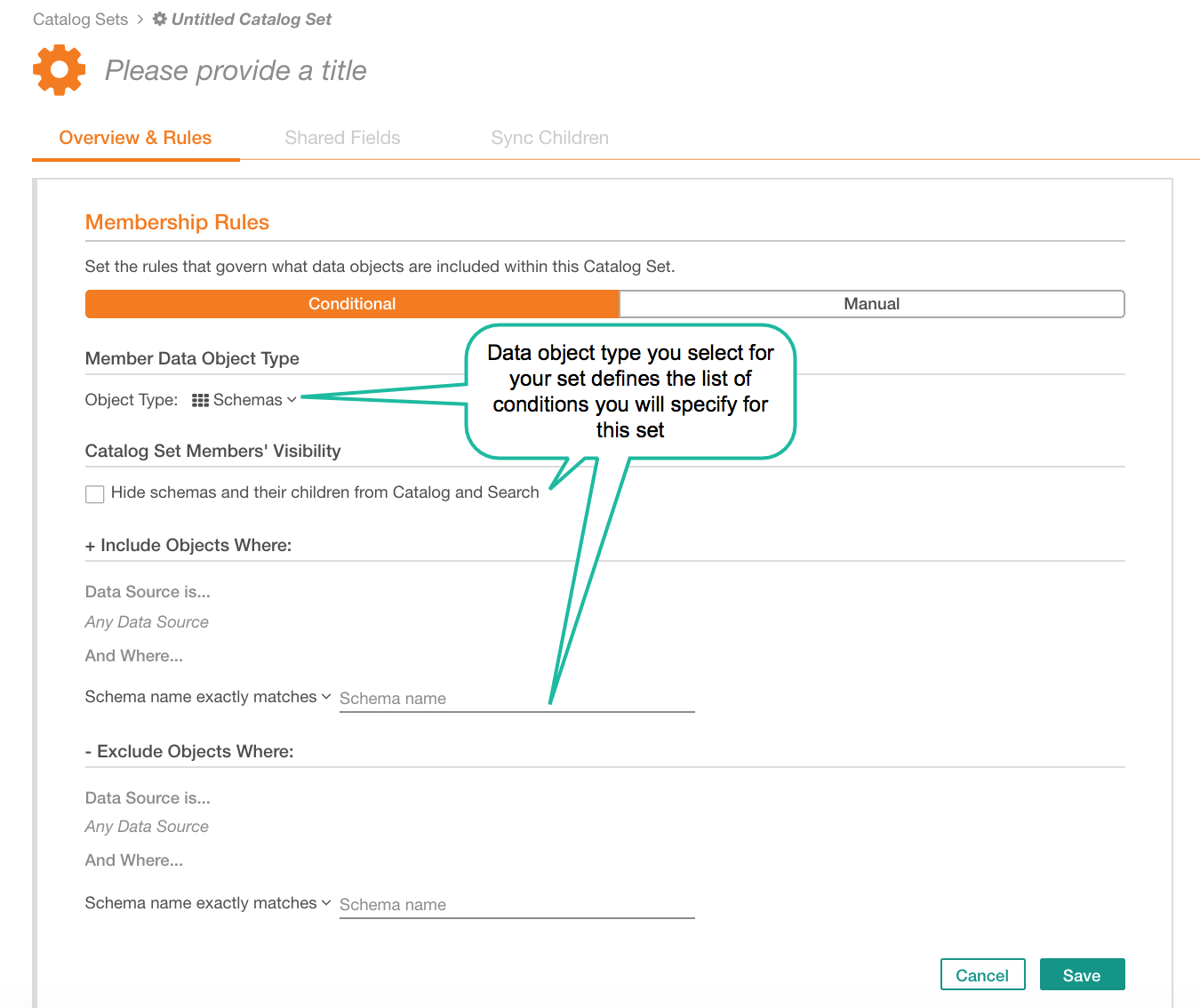Click the 'Catalog Set Members' Visibility' heading
This screenshot has width=1200, height=1008.
(x=212, y=451)
